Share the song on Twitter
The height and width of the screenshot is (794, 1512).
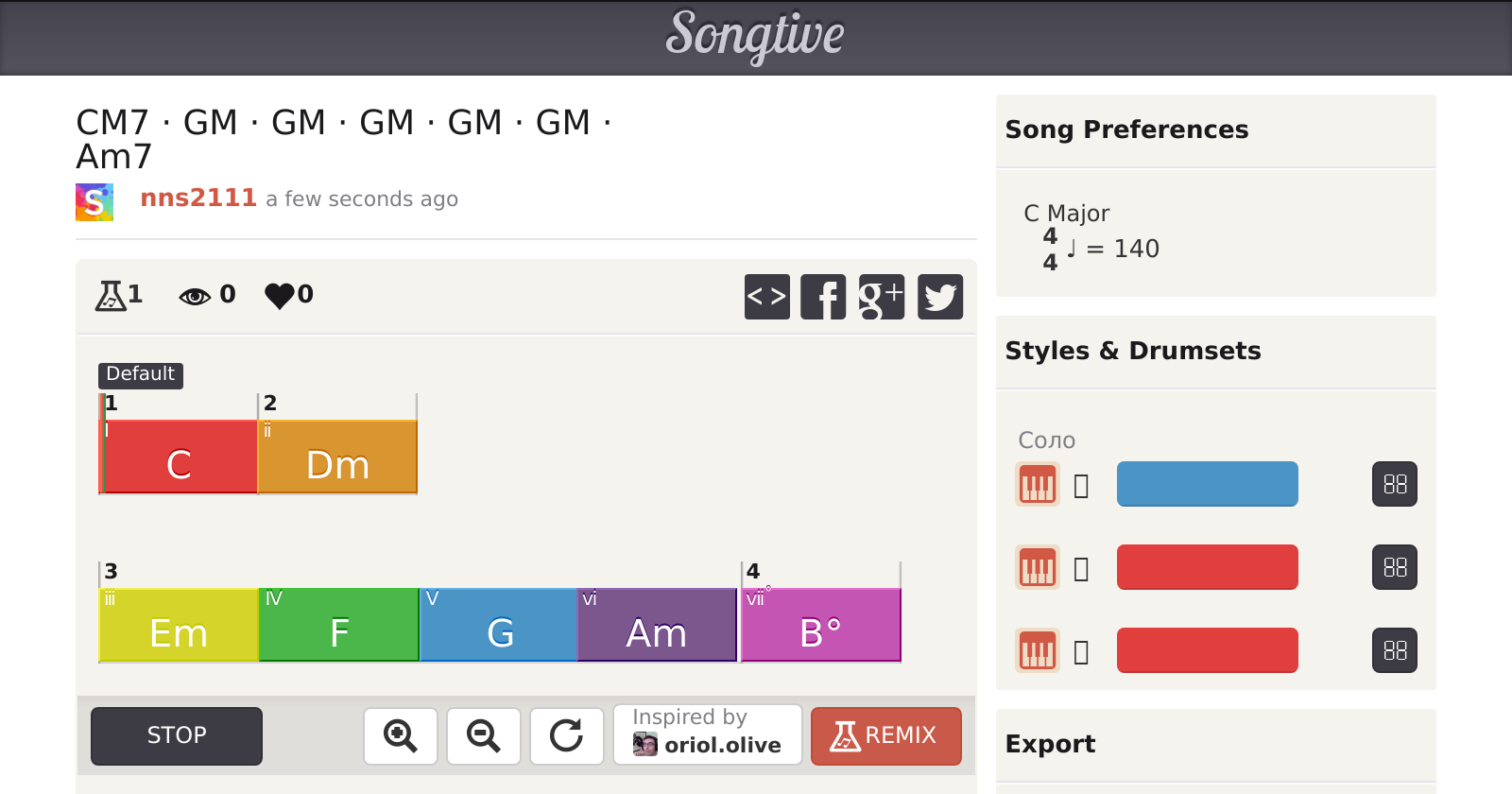(x=940, y=297)
